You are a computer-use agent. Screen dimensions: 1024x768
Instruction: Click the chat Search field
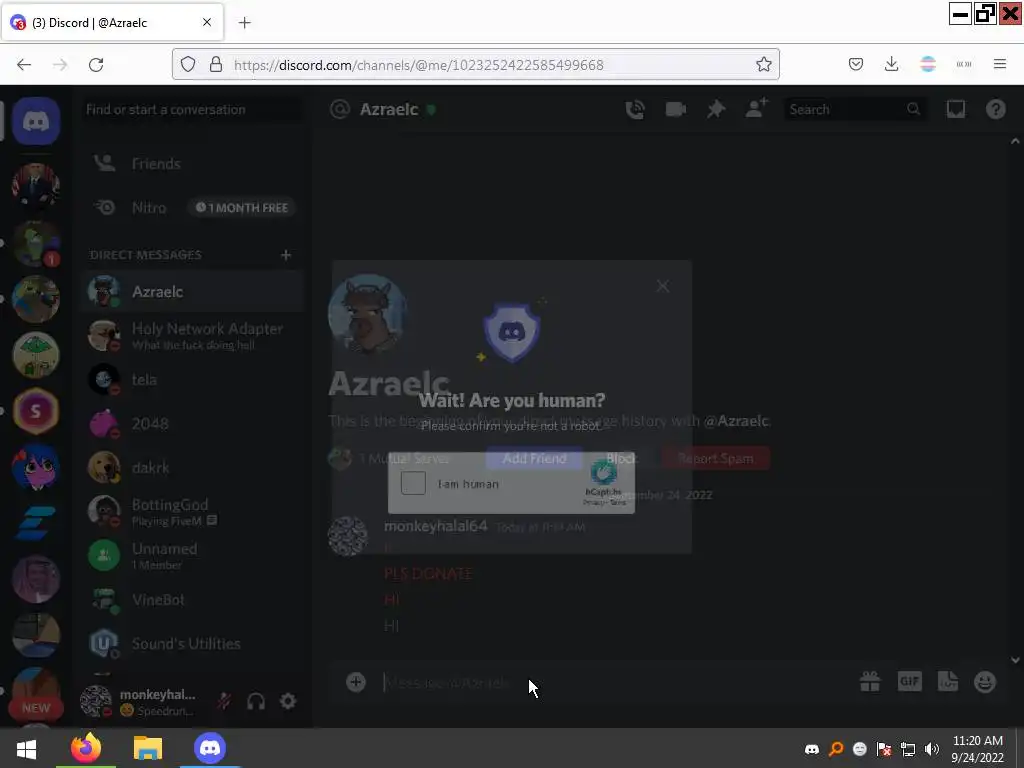click(854, 109)
